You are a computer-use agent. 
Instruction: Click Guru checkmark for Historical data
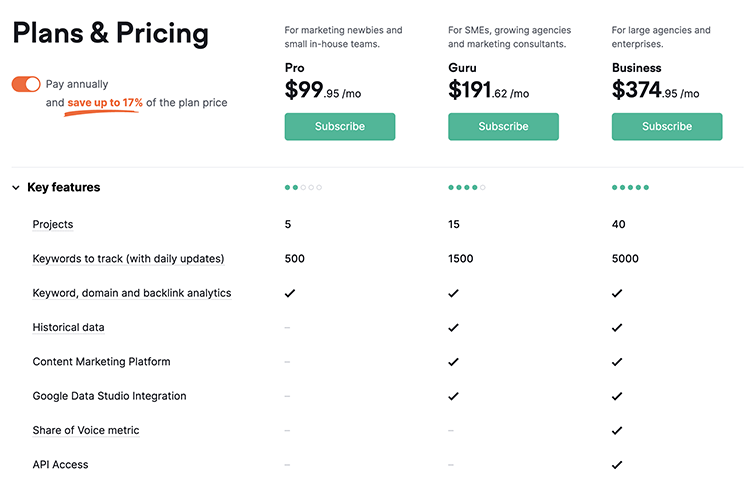pos(453,328)
